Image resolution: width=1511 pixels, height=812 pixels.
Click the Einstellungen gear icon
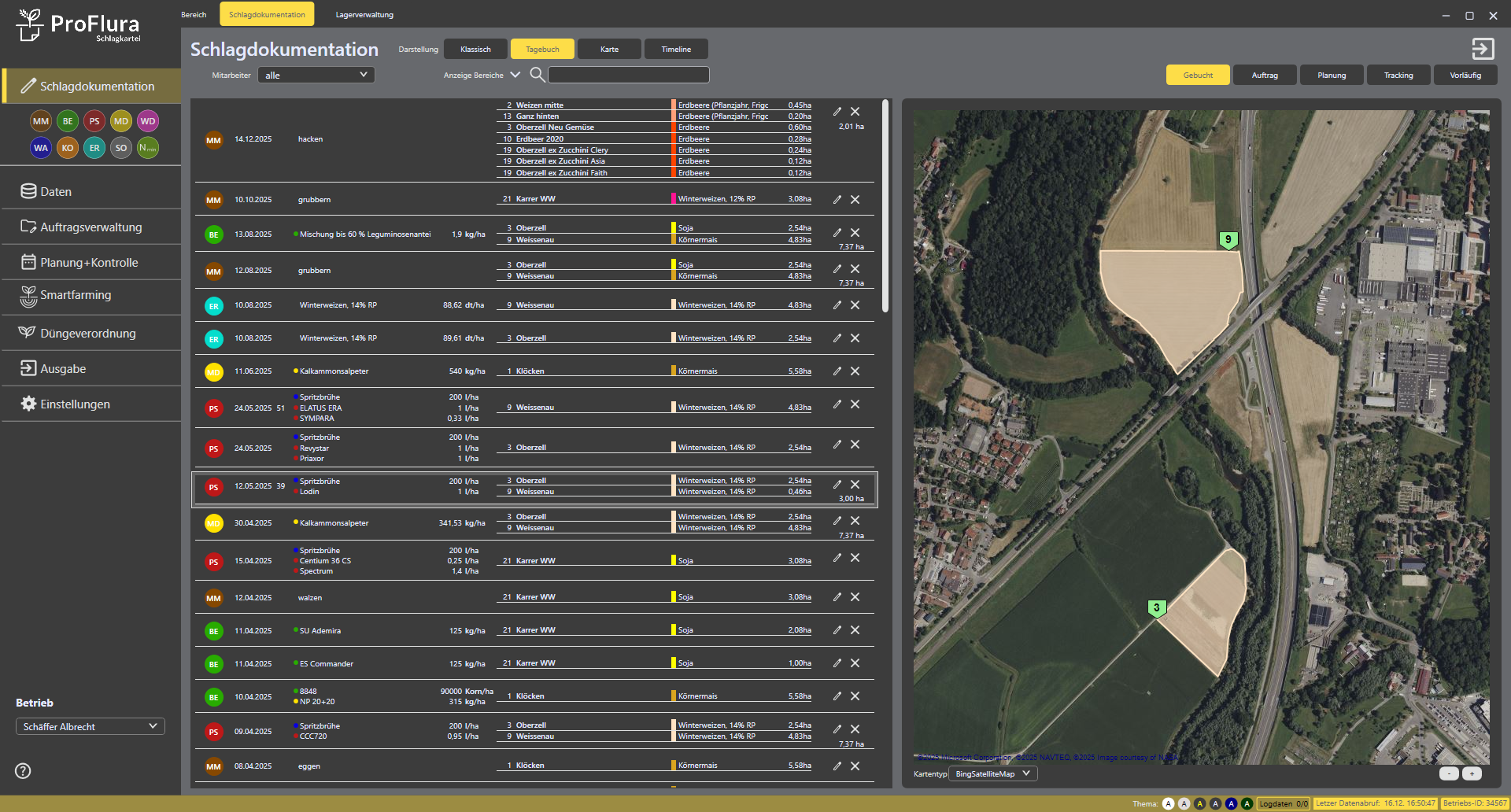(28, 404)
